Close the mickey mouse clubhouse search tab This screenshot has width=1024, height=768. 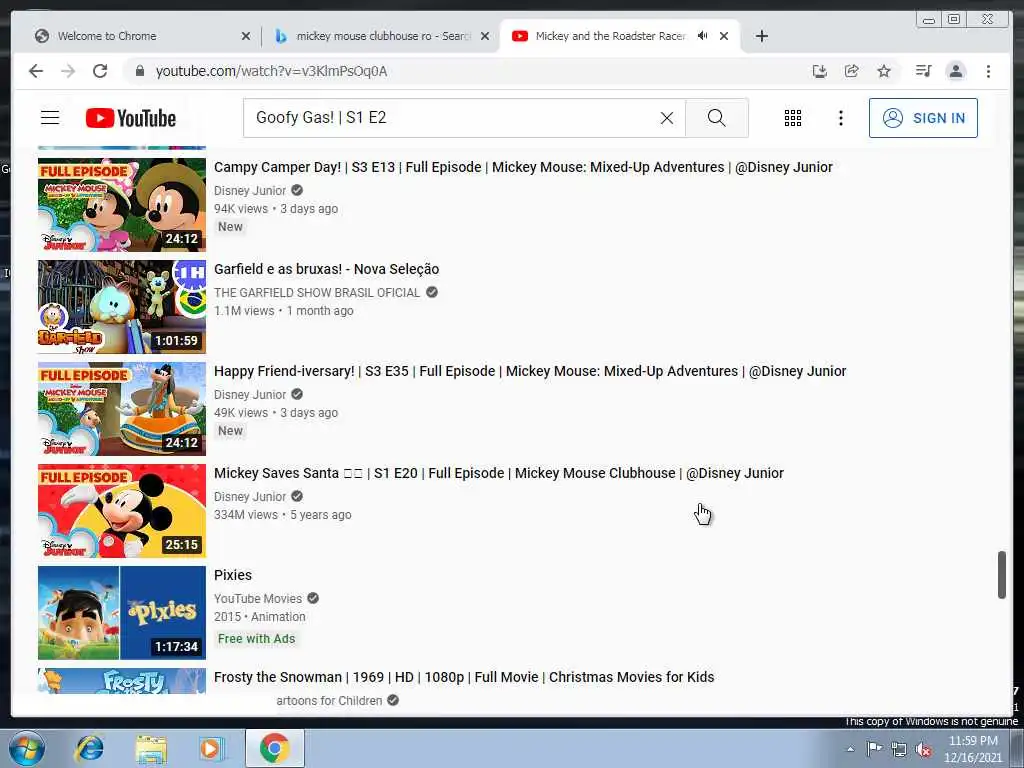coord(485,36)
